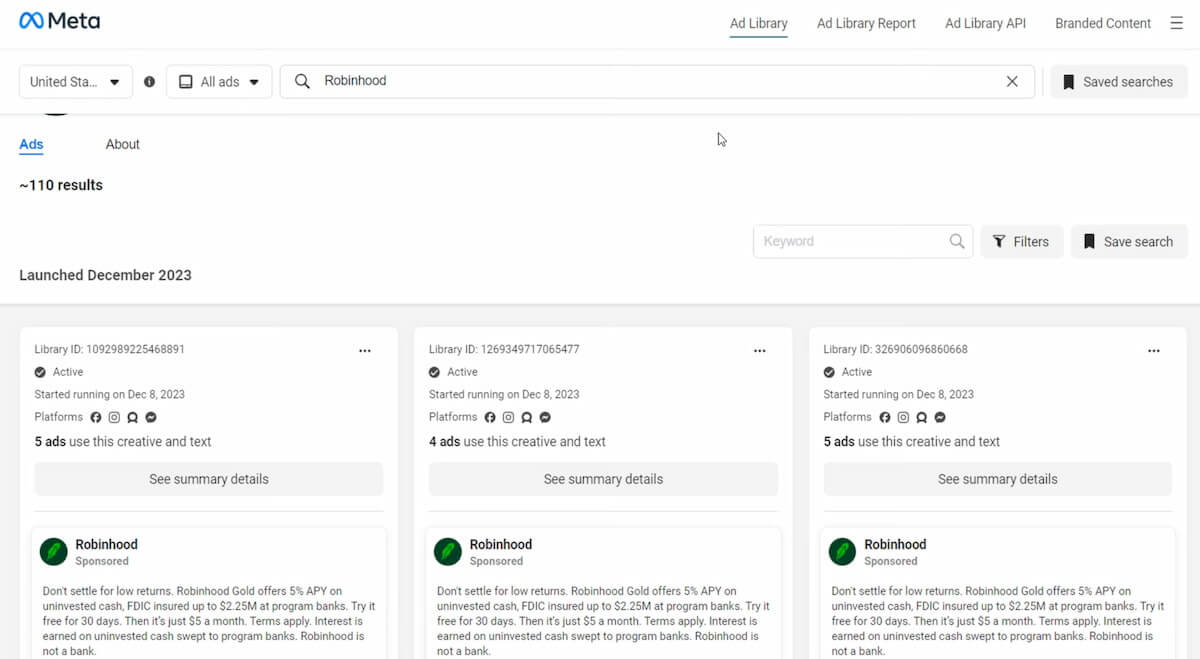Click Save search
1200x659 pixels.
(x=1129, y=241)
